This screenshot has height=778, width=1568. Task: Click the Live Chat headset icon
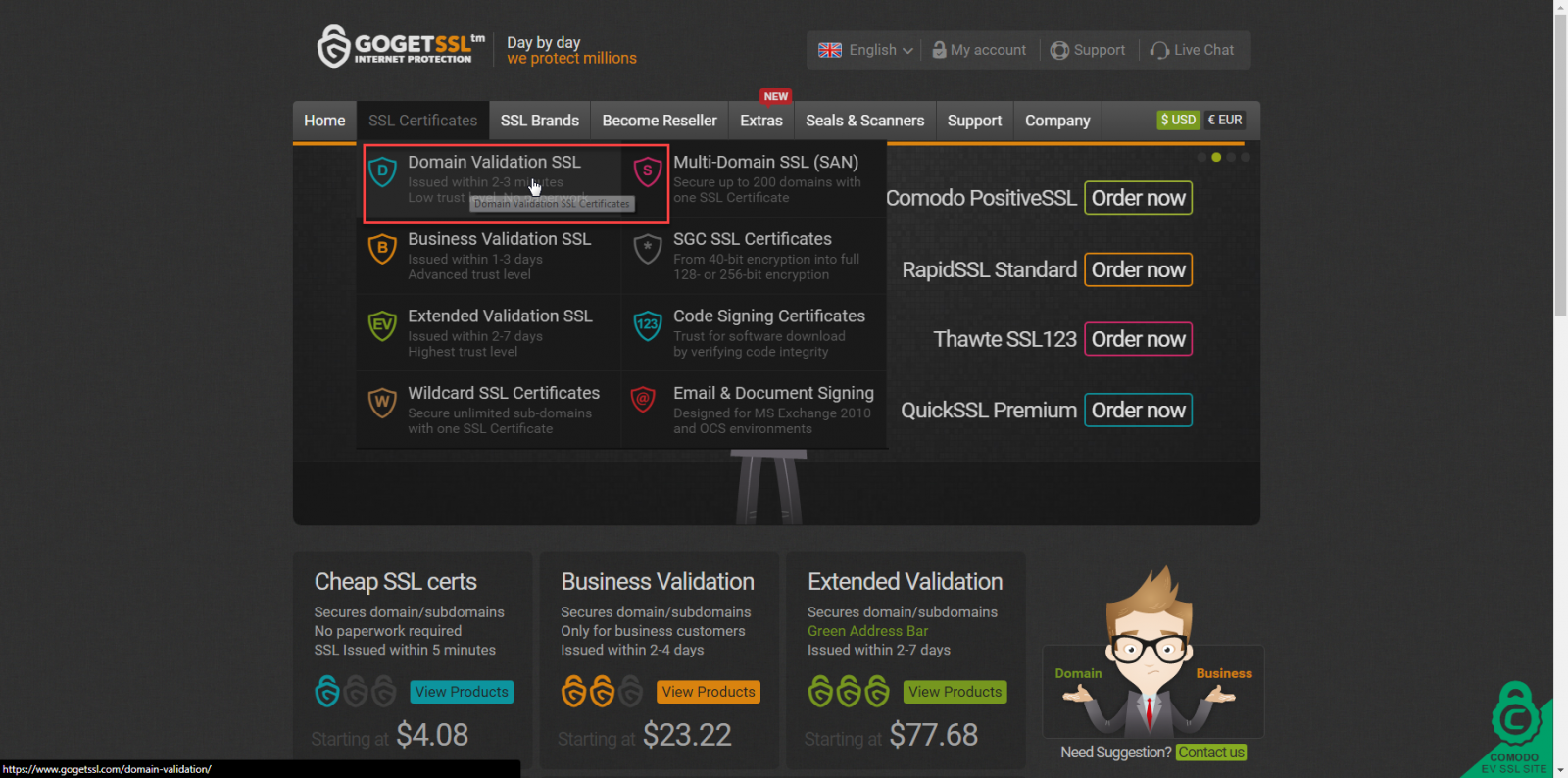pyautogui.click(x=1159, y=50)
